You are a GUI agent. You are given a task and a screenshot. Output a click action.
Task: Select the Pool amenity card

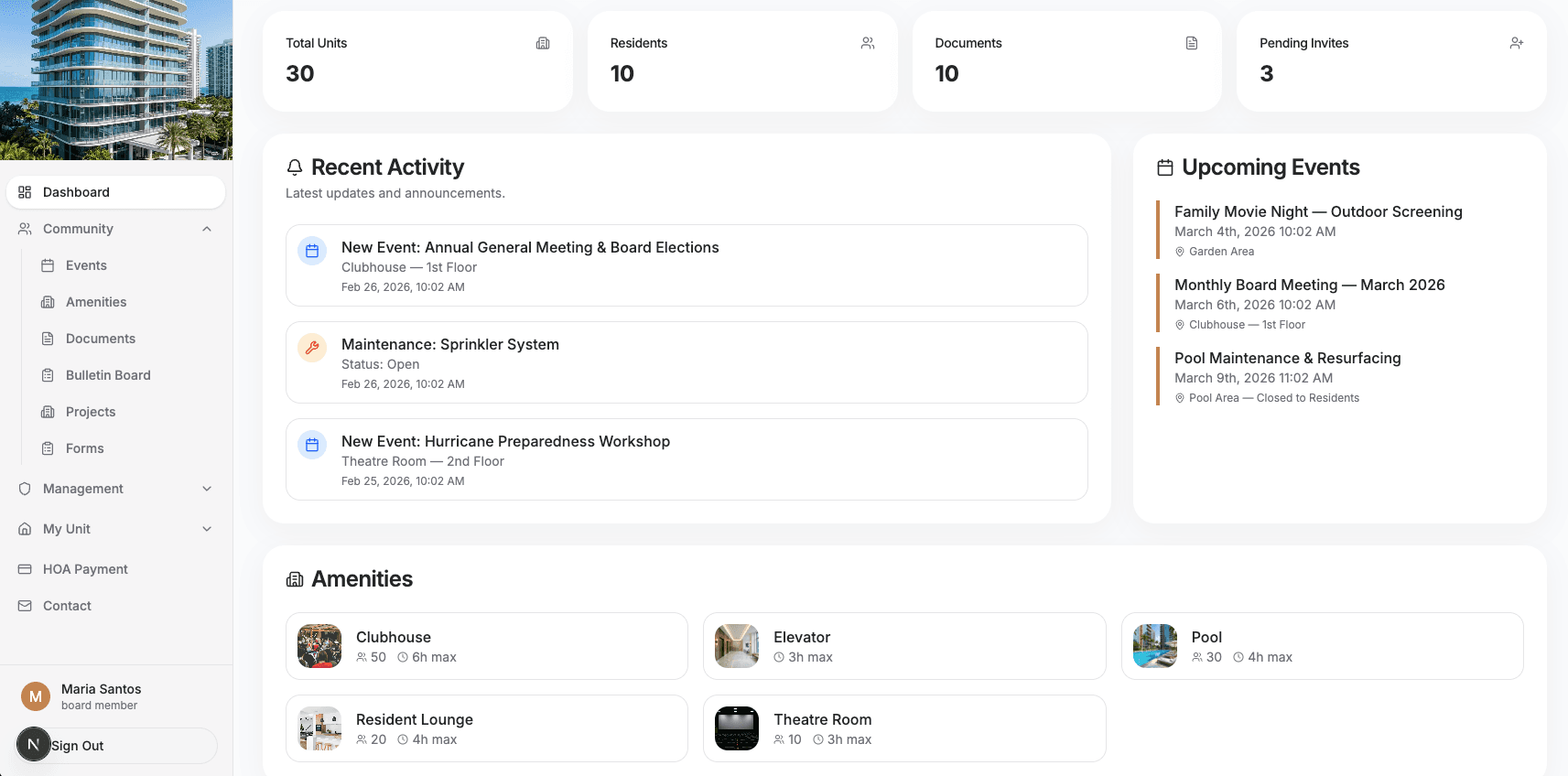tap(1323, 646)
